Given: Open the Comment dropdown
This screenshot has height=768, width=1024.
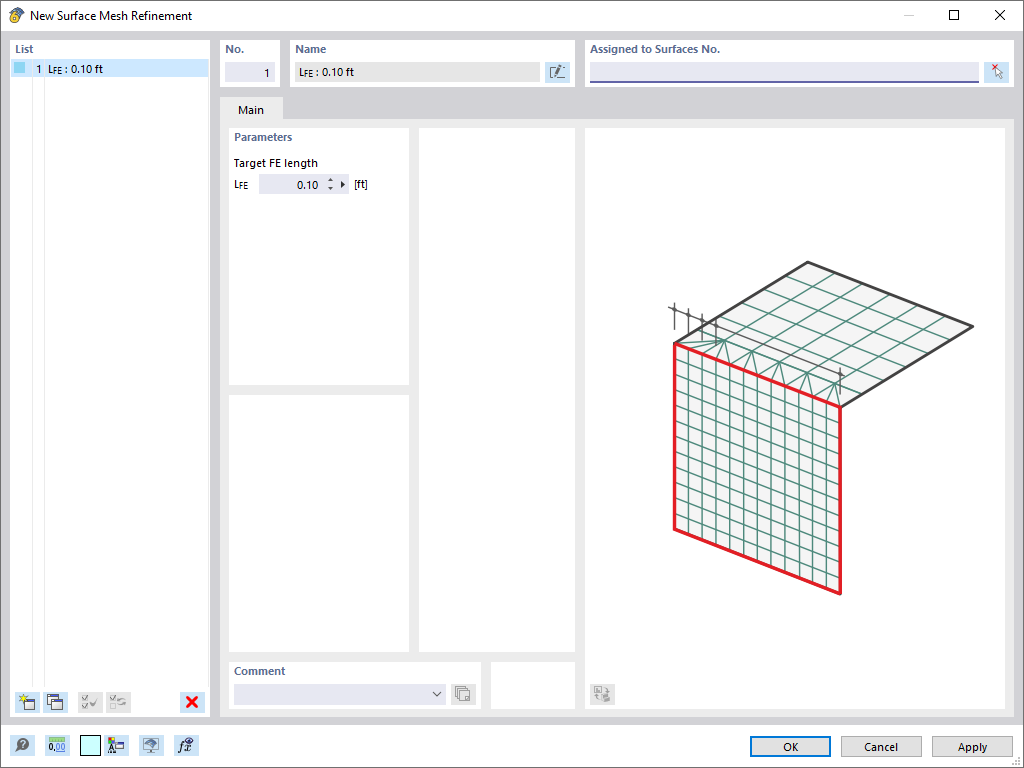Looking at the screenshot, I should [436, 694].
